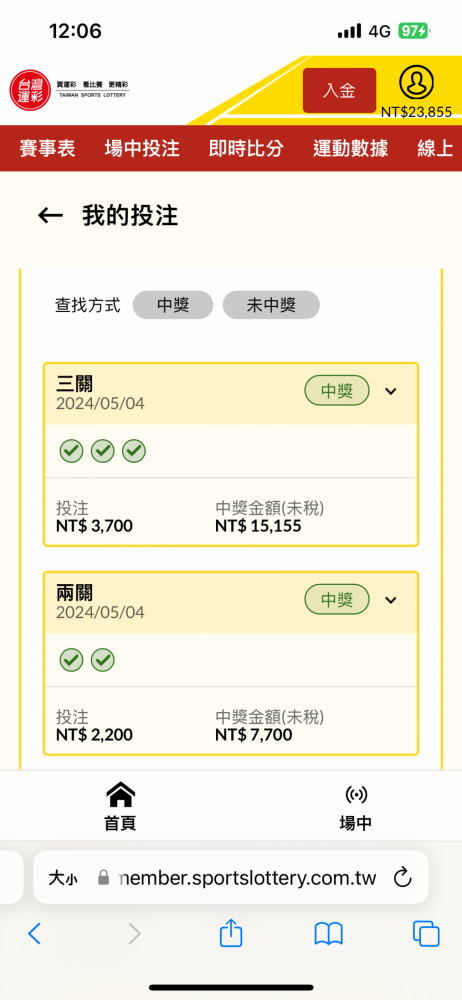The image size is (462, 1000).
Task: Reload the page in Safari address bar
Action: pos(402,878)
